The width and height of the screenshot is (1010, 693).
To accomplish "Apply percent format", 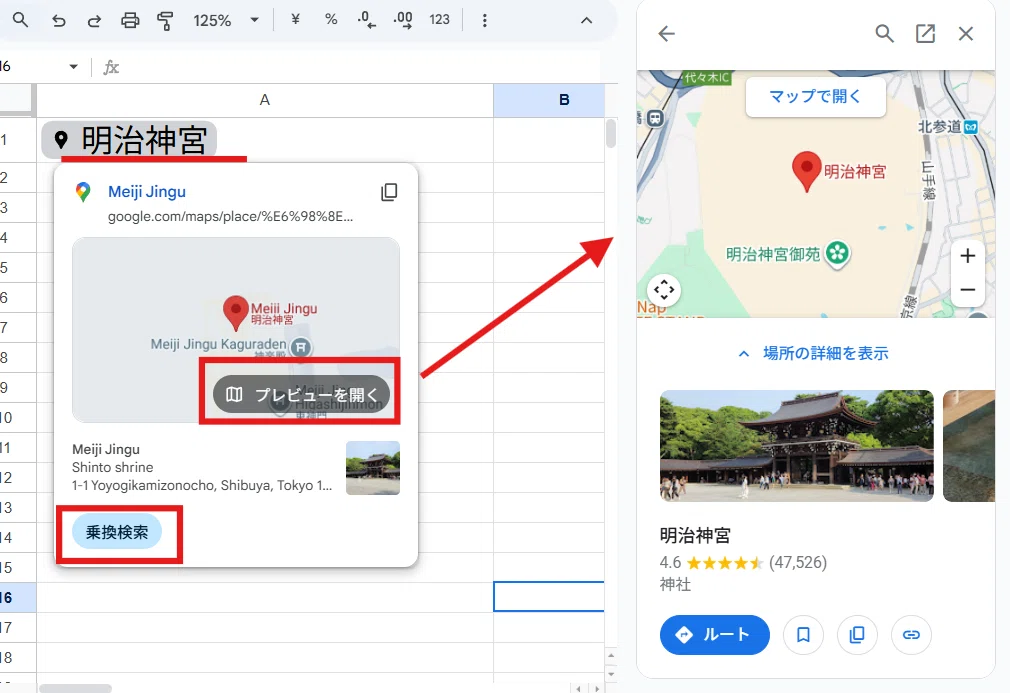I will coord(331,19).
